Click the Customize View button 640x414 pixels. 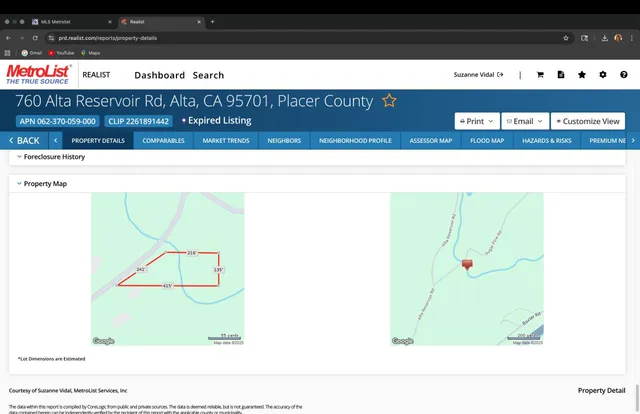pyautogui.click(x=588, y=120)
